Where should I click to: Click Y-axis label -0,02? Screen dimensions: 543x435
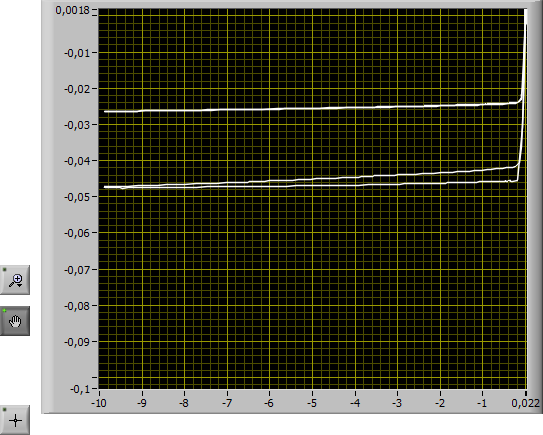point(76,89)
